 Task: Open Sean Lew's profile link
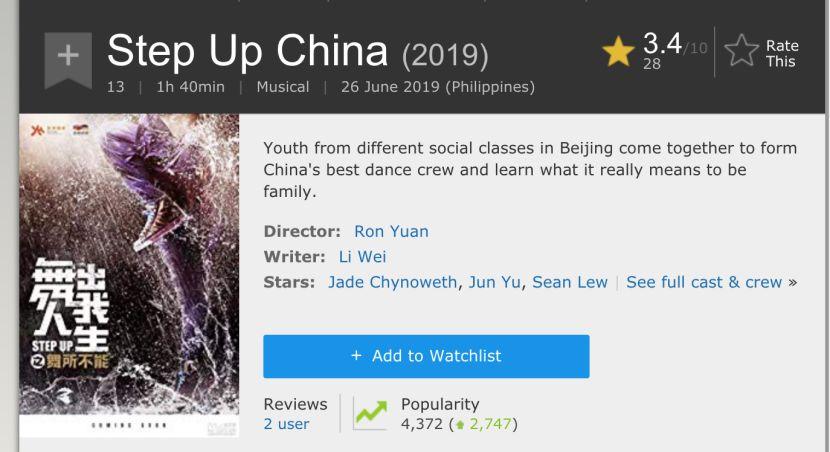click(570, 282)
